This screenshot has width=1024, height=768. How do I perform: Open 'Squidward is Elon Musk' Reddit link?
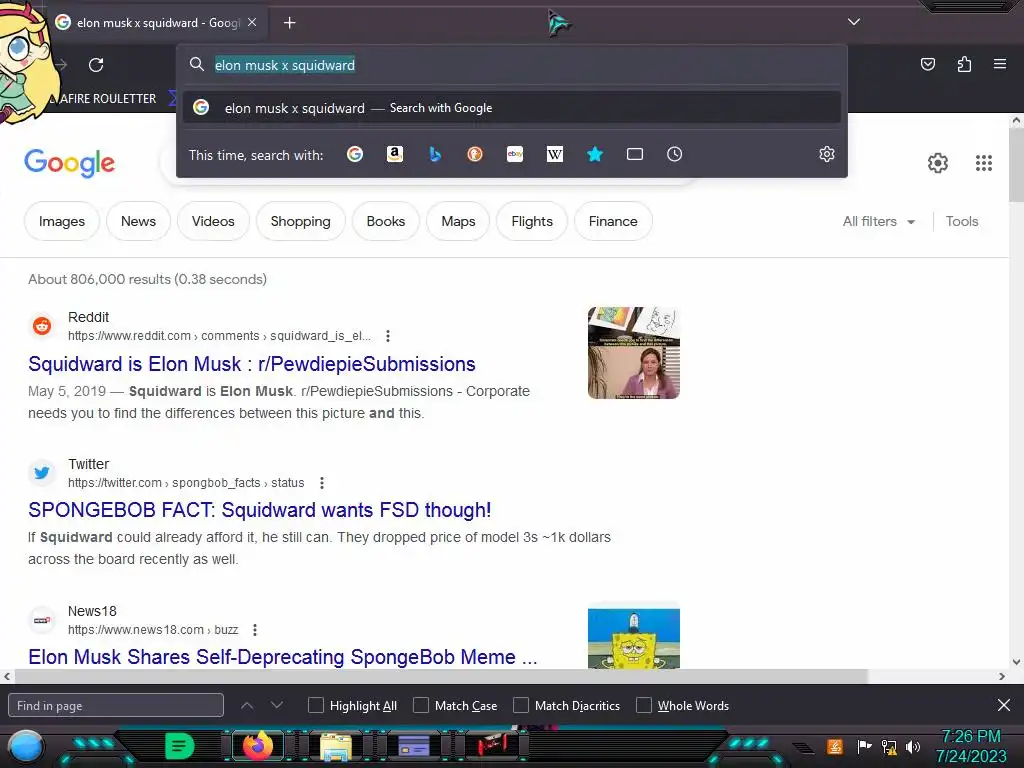tap(251, 364)
